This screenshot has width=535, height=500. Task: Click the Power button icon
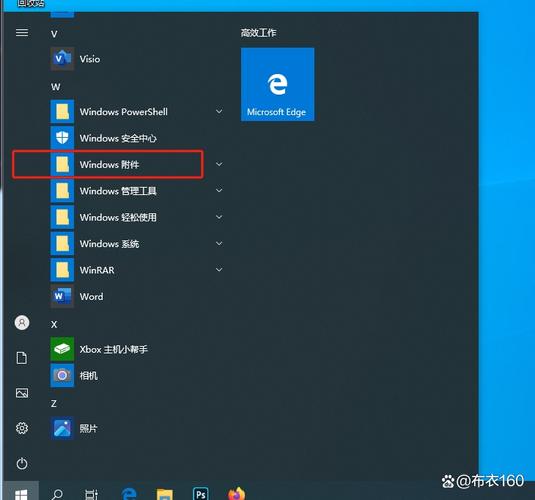[22, 463]
